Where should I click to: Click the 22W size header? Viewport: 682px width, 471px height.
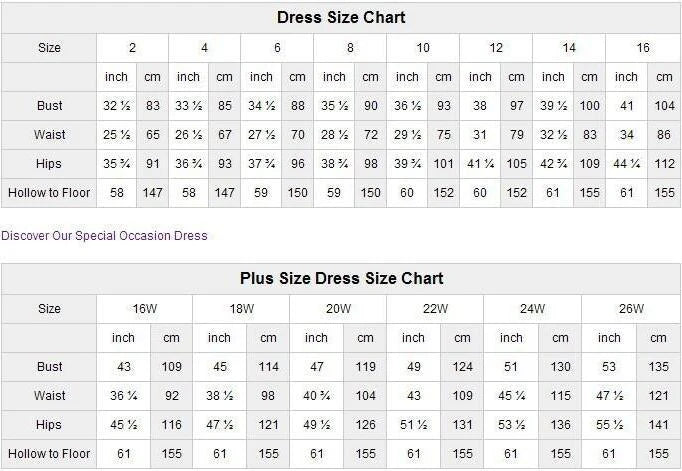[436, 309]
